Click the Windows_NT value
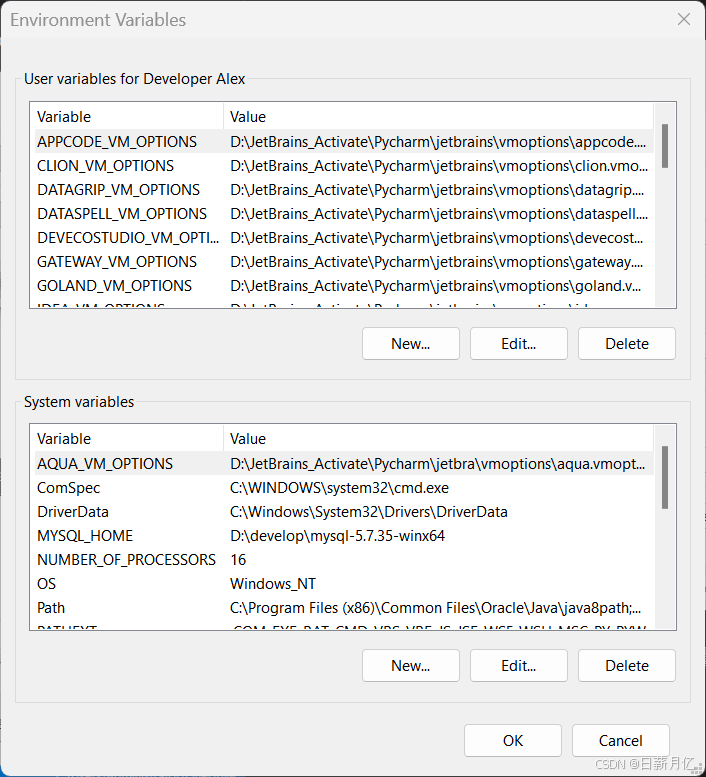 coord(273,584)
